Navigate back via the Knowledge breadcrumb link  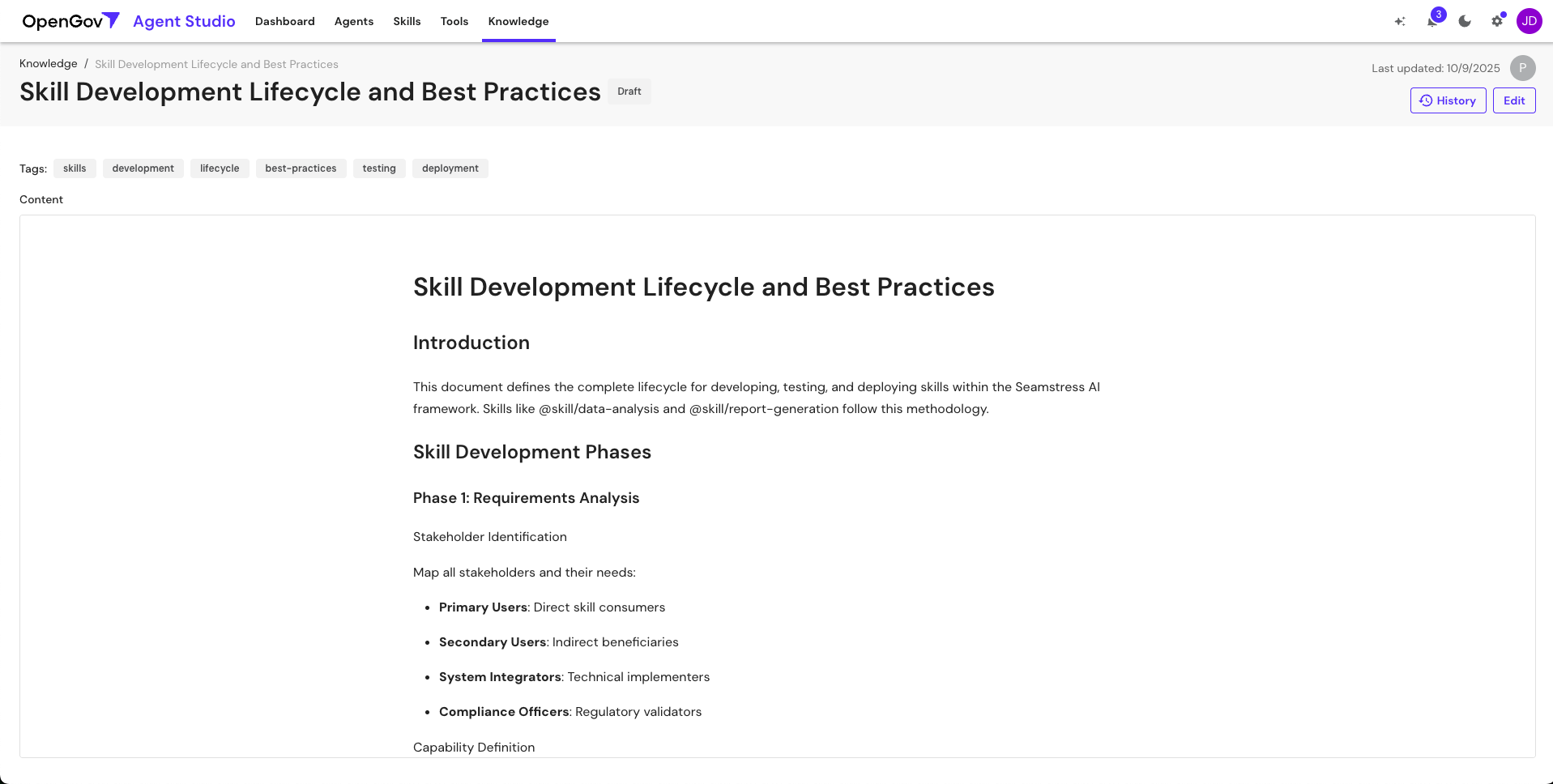(x=48, y=63)
